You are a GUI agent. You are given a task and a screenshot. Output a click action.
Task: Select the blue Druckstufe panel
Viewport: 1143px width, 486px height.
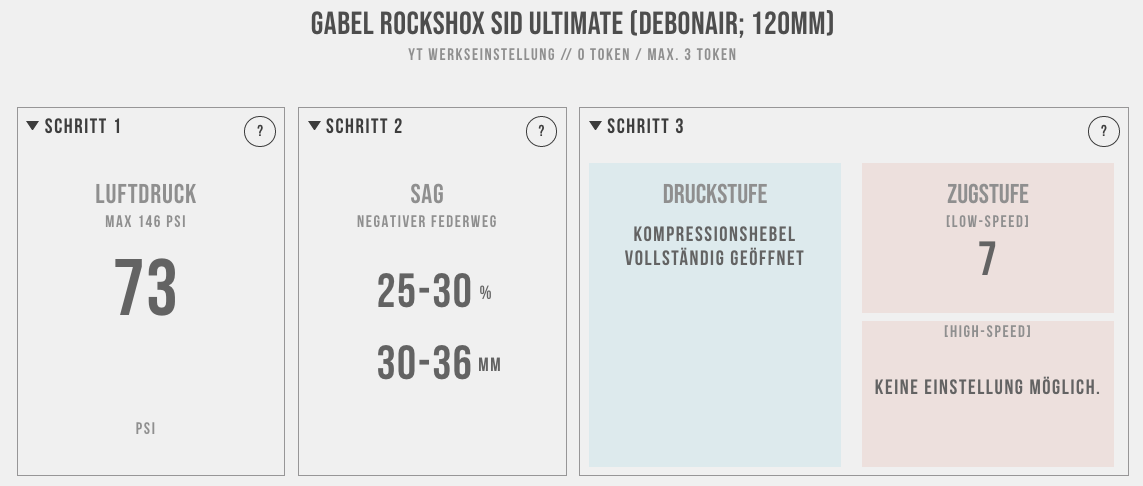[715, 315]
